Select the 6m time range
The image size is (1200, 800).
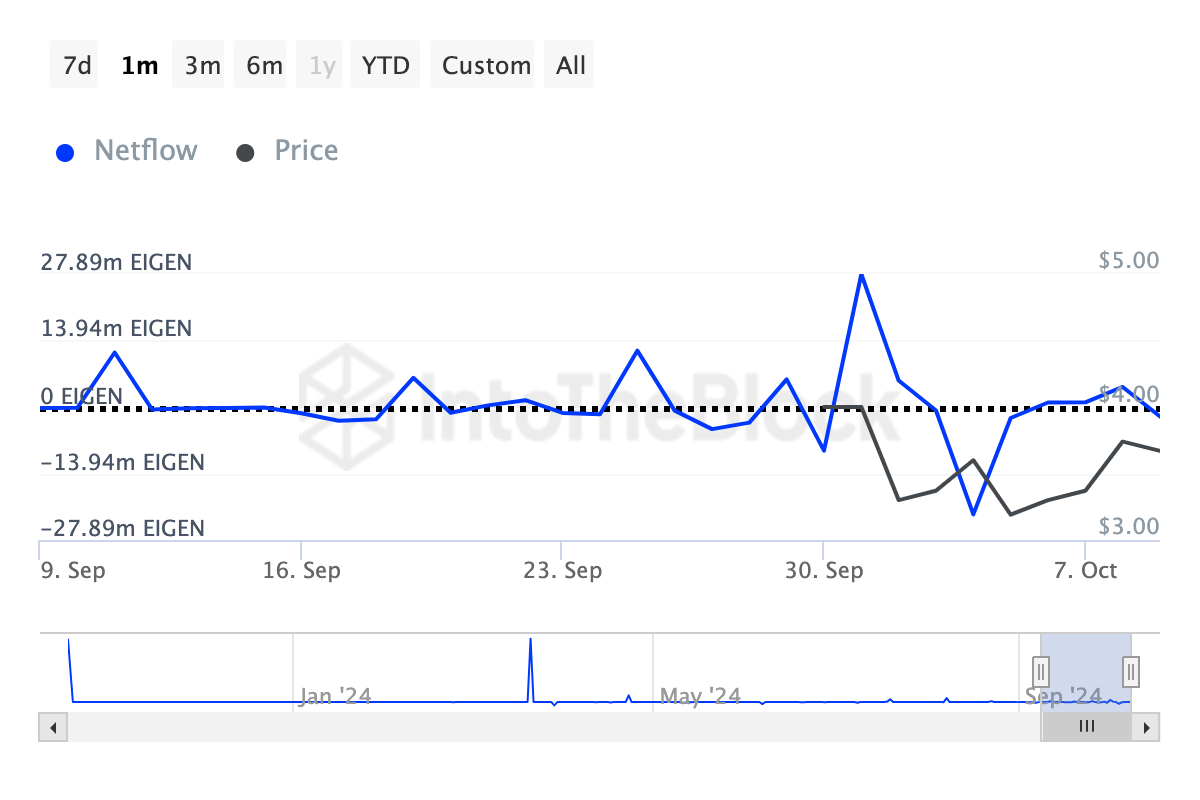tap(264, 66)
